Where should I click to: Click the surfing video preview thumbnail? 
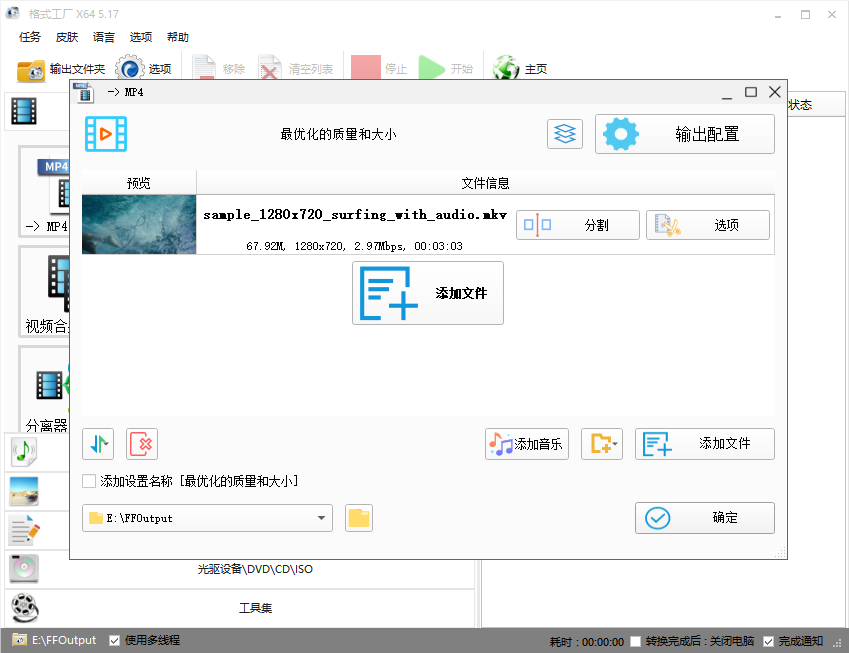pos(138,222)
